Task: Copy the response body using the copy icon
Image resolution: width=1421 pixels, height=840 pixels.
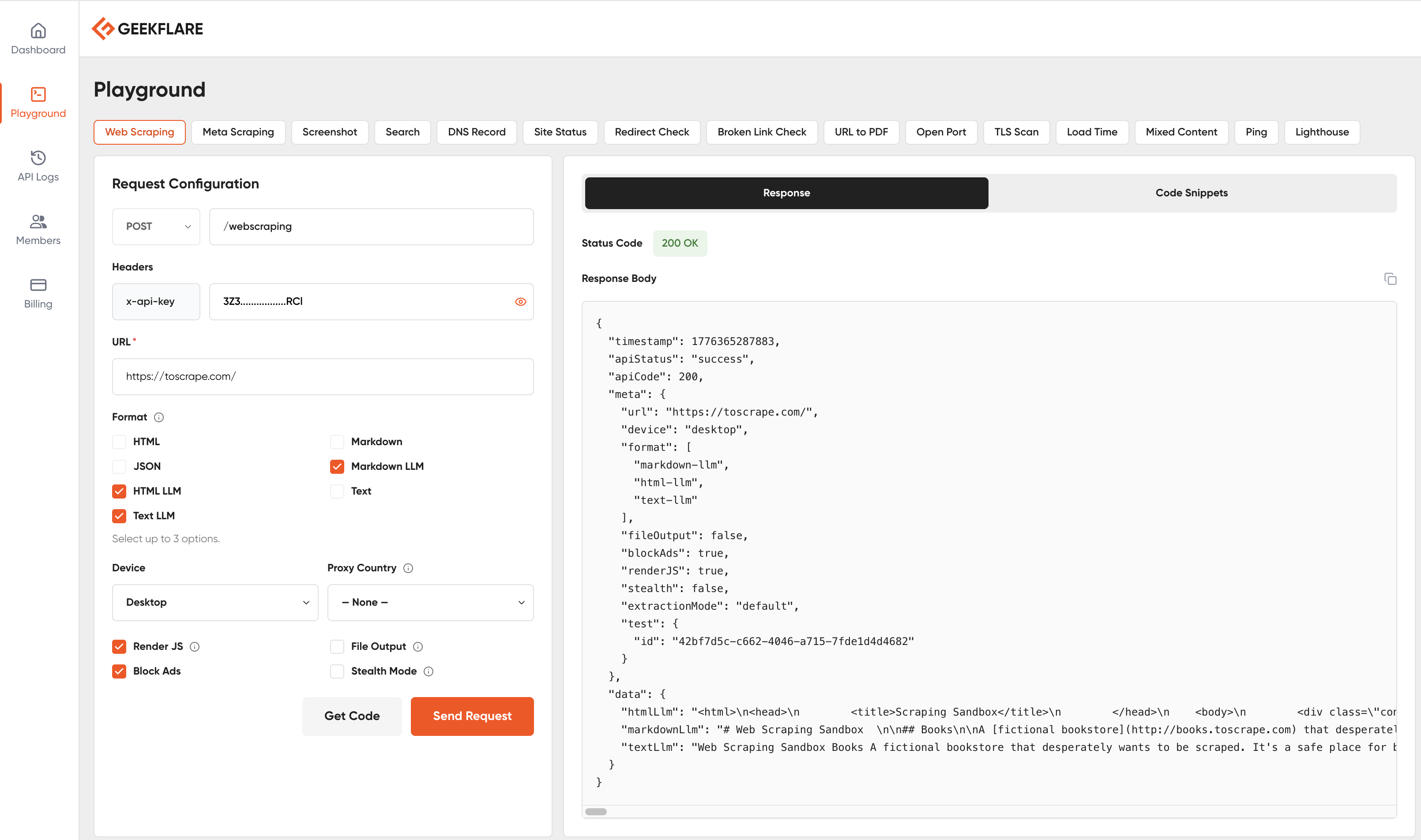Action: coord(1391,278)
